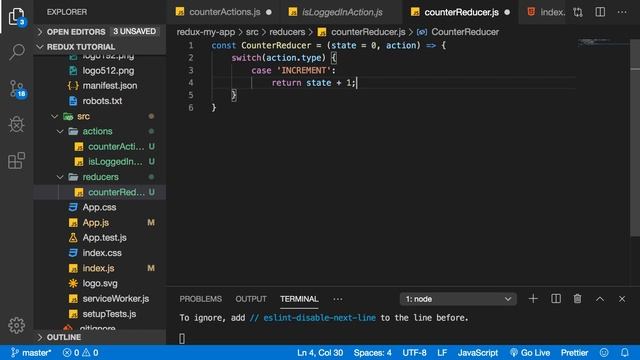Click the master branch indicator
Image resolution: width=640 pixels, height=360 pixels.
[x=31, y=353]
